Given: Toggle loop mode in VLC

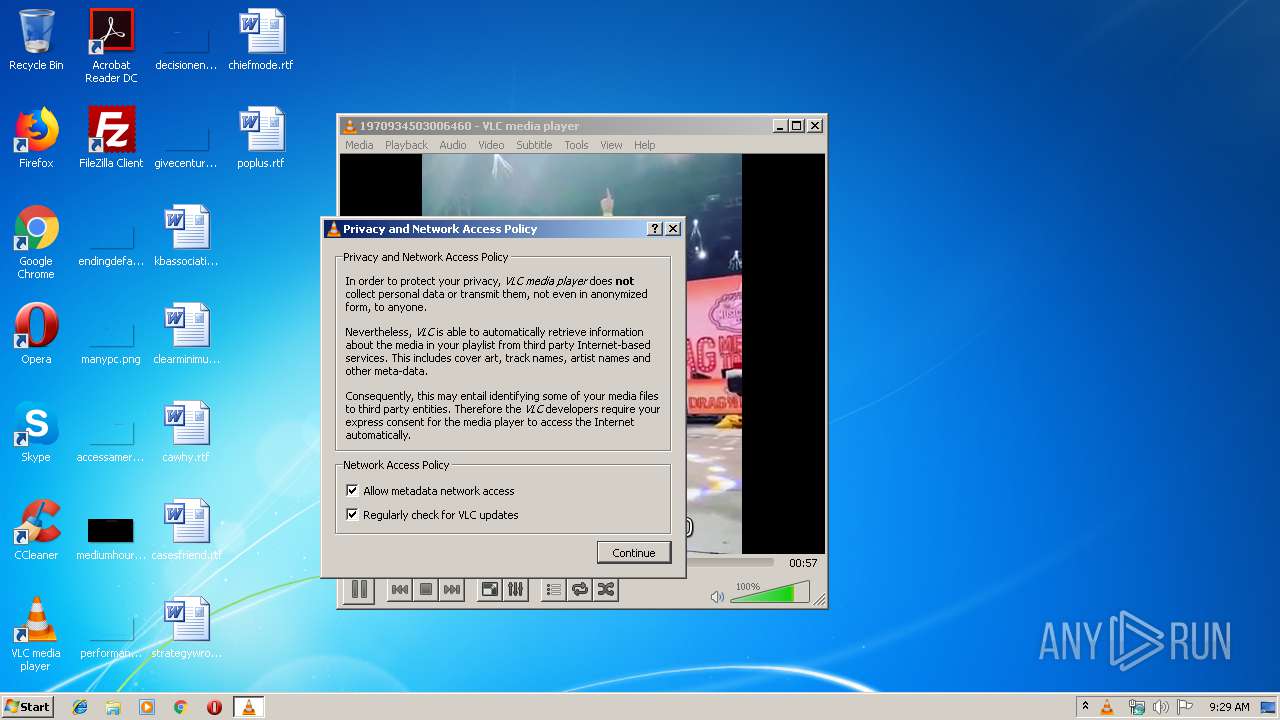Looking at the screenshot, I should 579,590.
